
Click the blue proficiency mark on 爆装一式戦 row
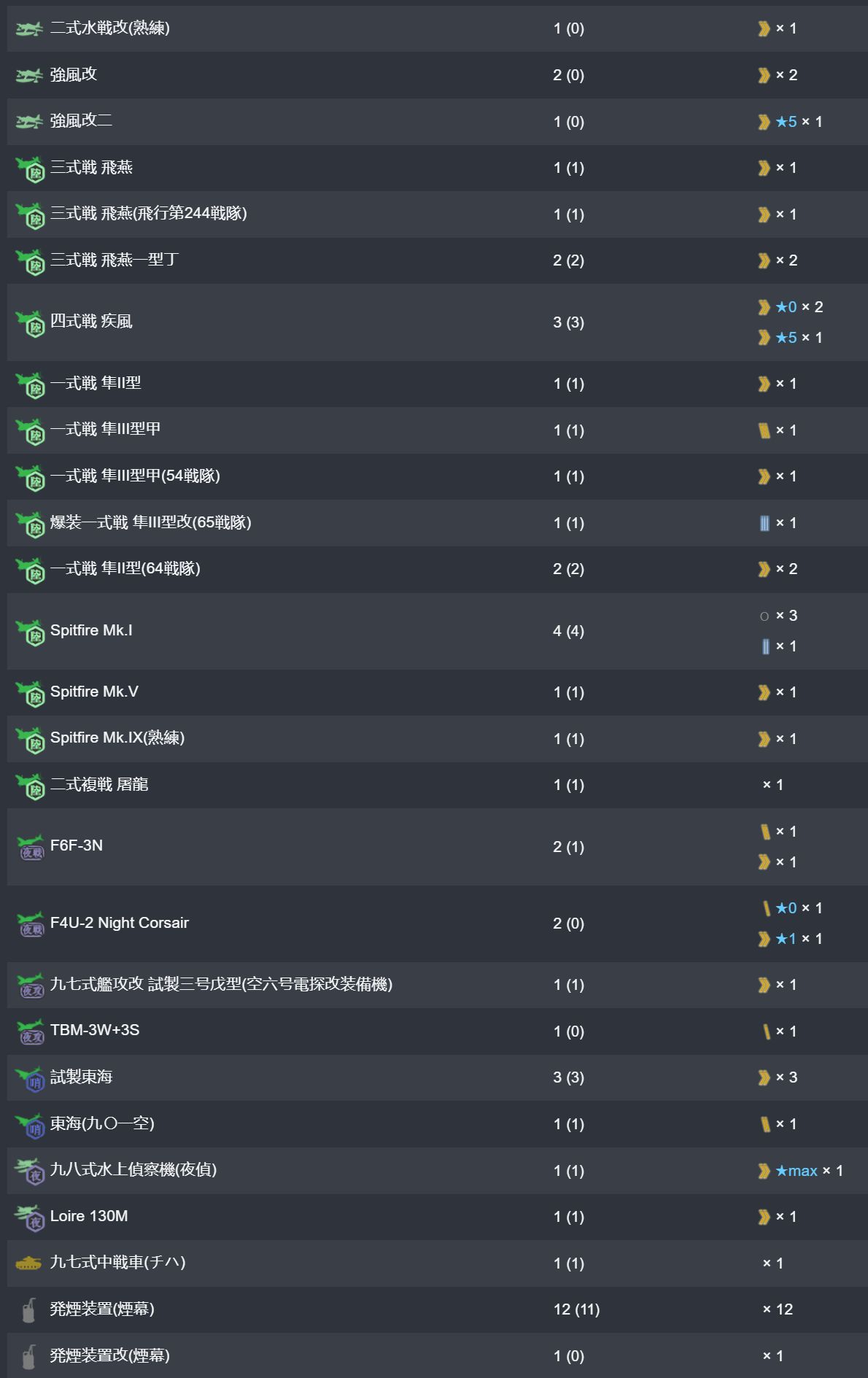click(x=764, y=523)
